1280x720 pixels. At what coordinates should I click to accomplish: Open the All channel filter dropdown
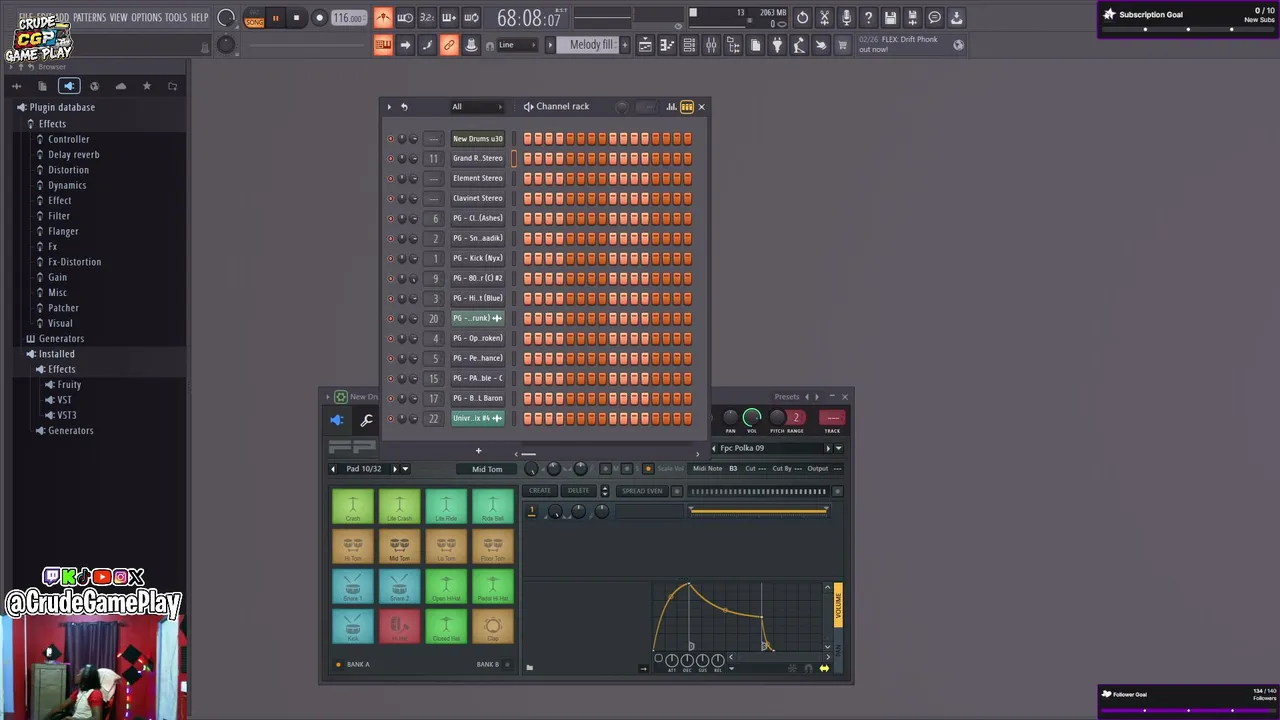[x=477, y=107]
